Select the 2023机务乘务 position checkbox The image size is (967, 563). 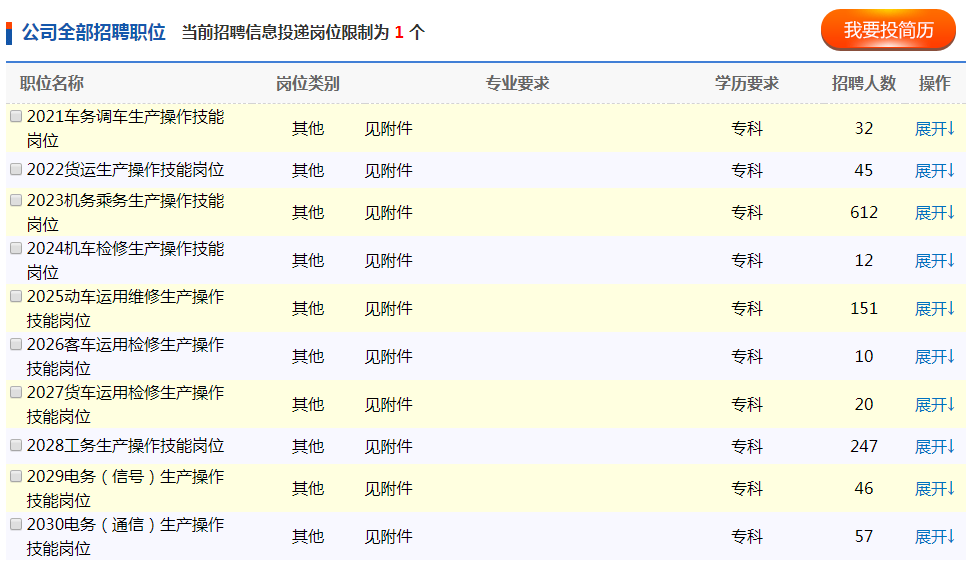coord(16,200)
